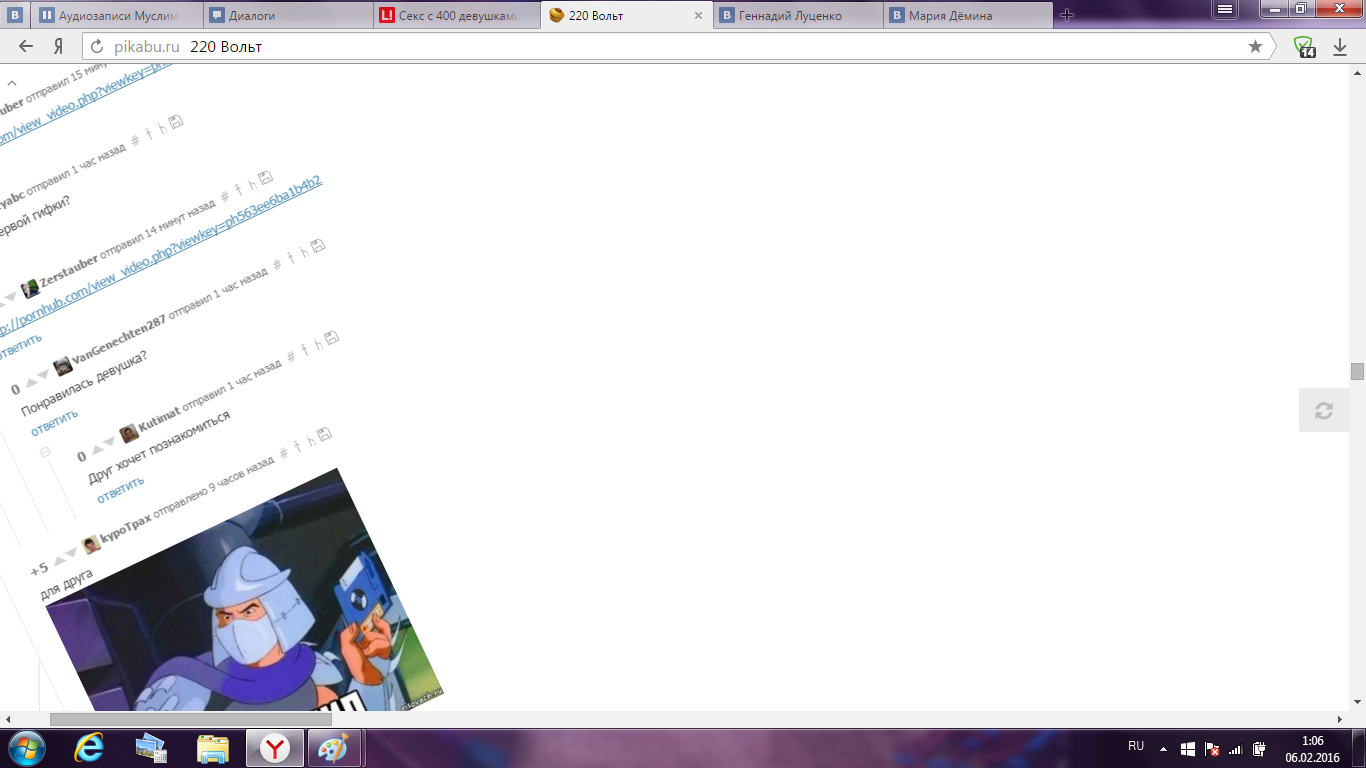1366x768 pixels.
Task: Upvote kypoTpax's +5 comment
Action: [x=58, y=560]
